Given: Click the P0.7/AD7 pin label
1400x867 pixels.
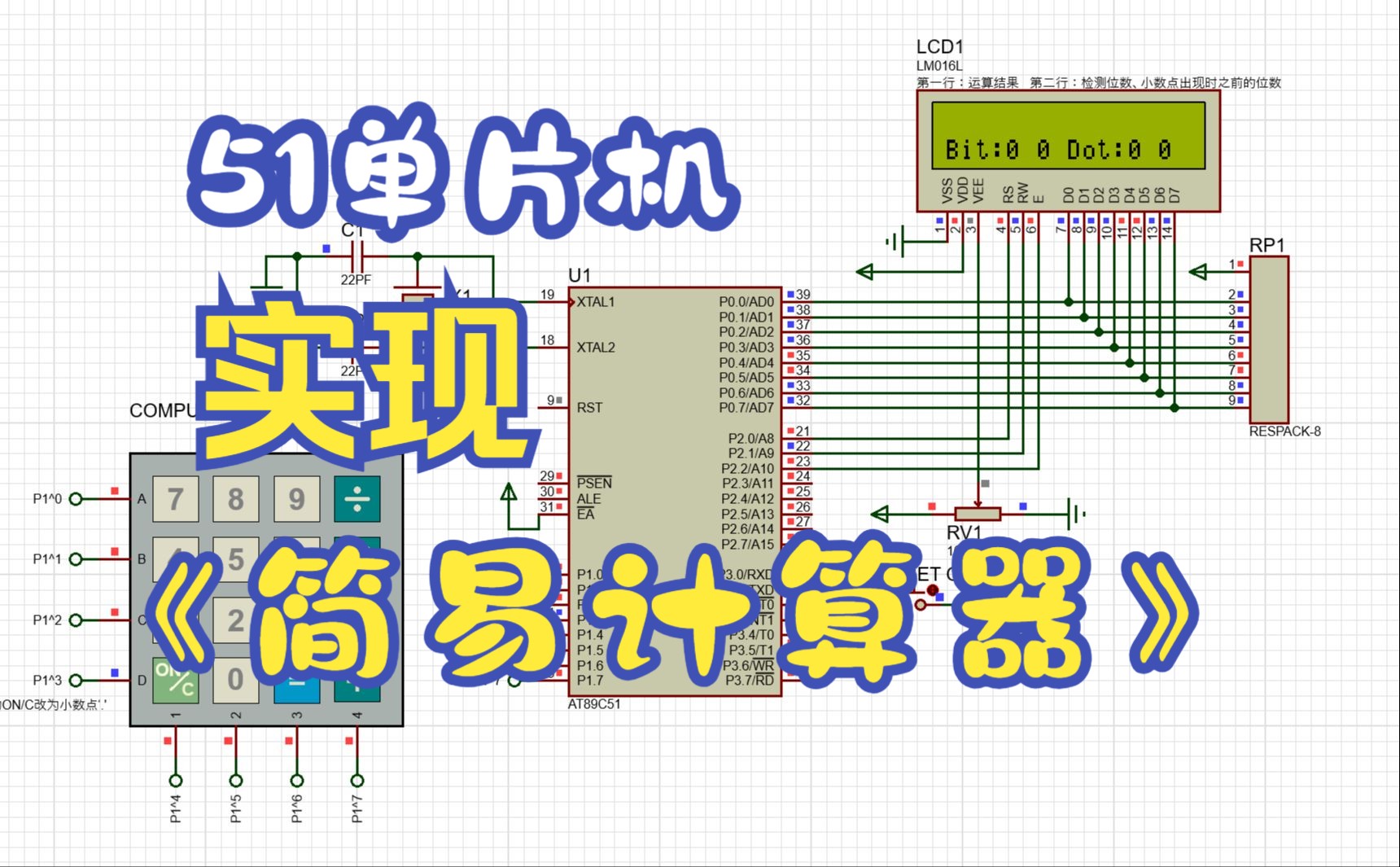Looking at the screenshot, I should [x=746, y=408].
